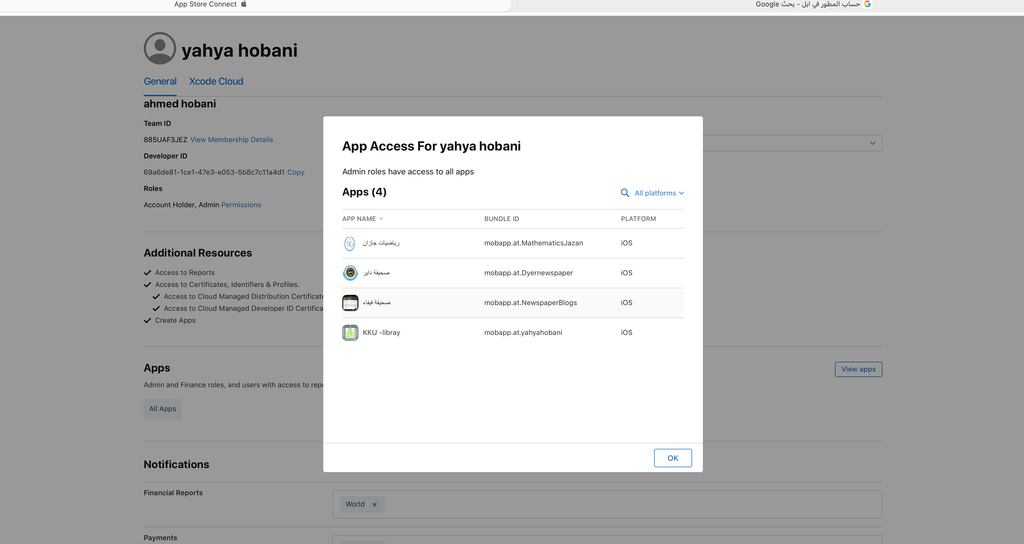Click the Dyernewspaper app icon

[x=350, y=273]
